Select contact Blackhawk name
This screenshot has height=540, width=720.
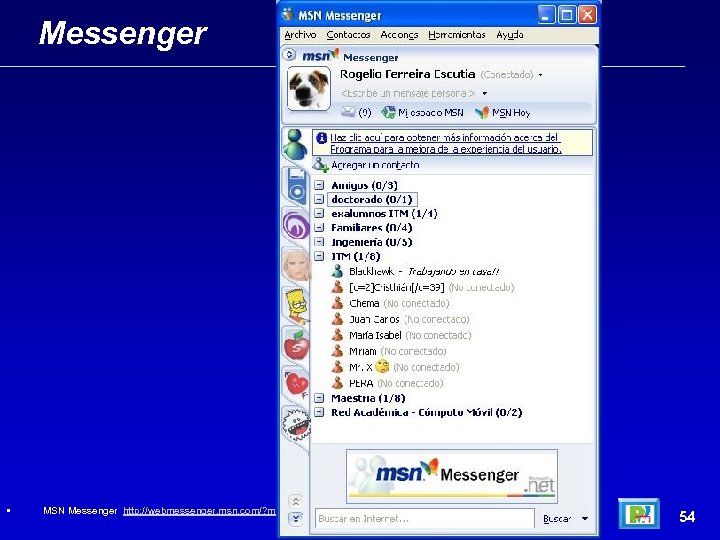tap(371, 271)
